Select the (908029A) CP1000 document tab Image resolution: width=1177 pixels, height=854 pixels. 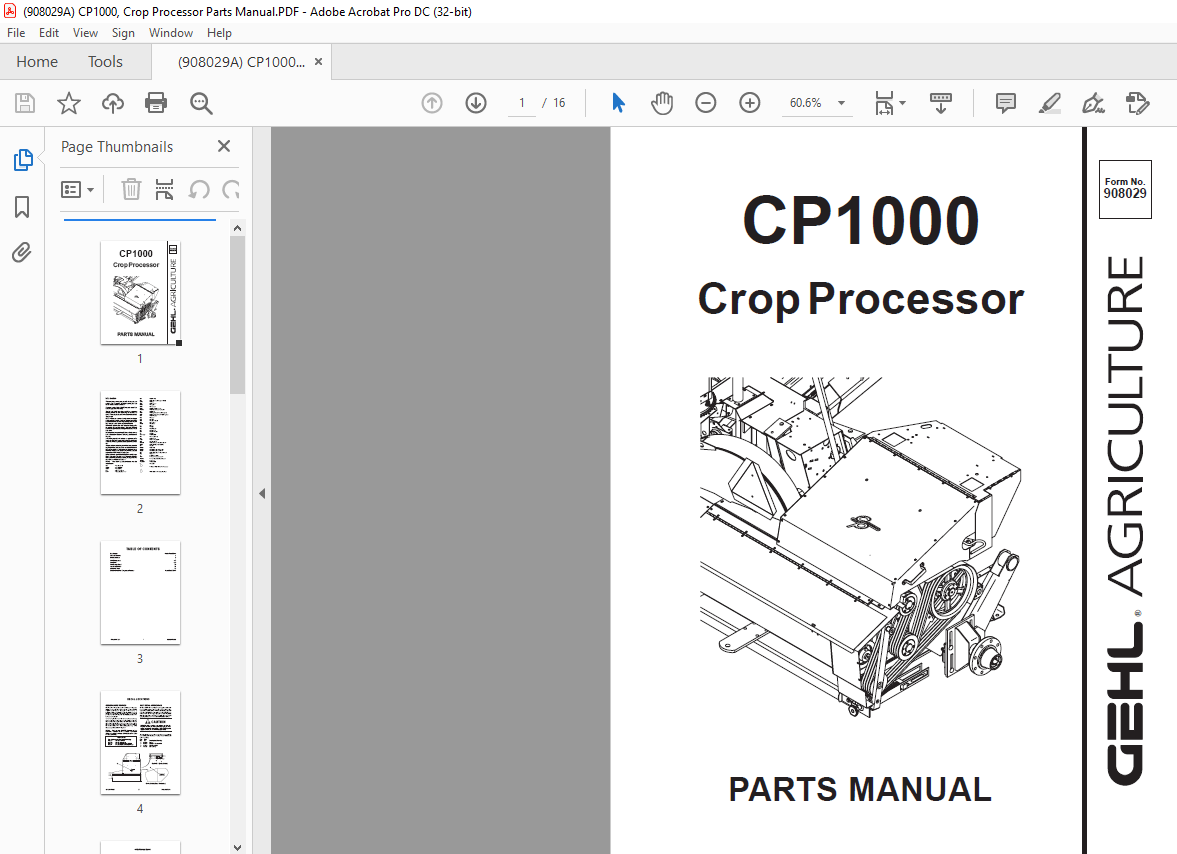[241, 62]
